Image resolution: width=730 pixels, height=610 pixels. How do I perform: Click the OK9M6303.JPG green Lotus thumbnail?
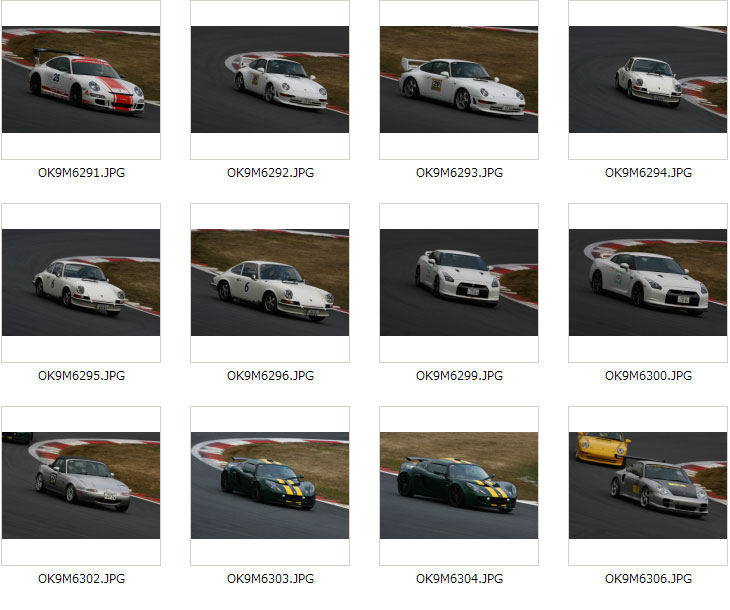click(270, 486)
